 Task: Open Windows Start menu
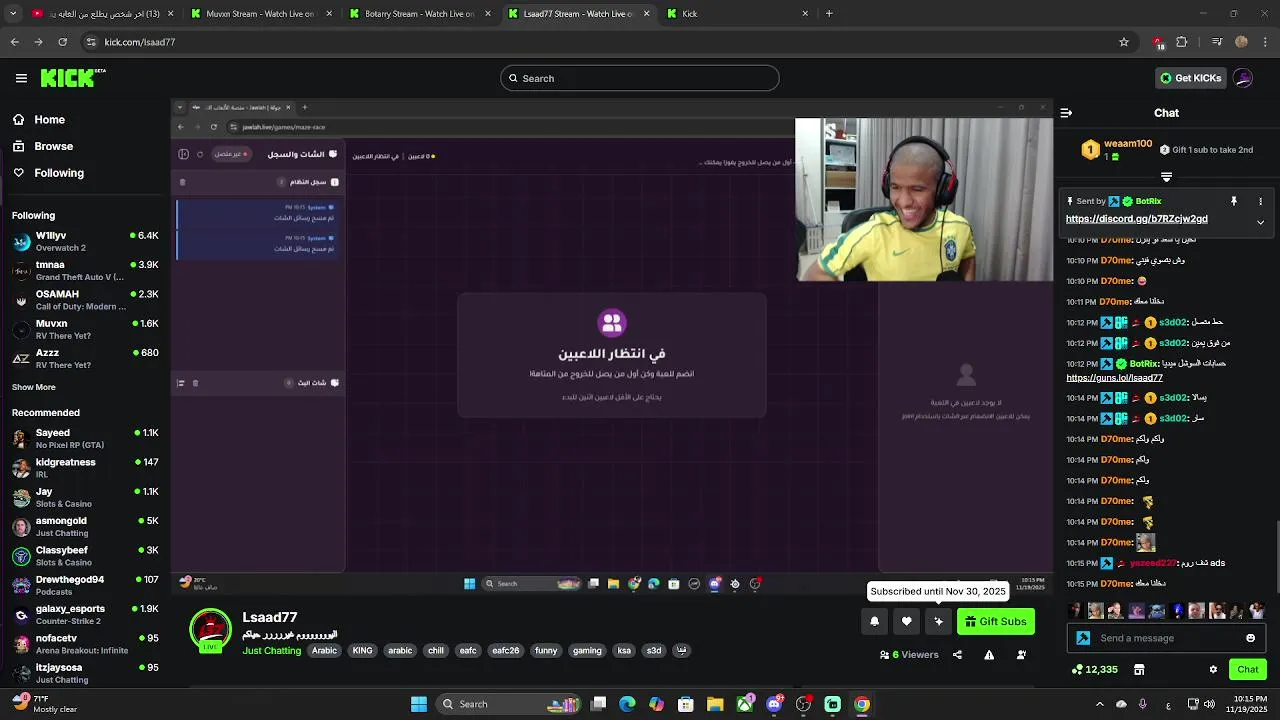(419, 704)
